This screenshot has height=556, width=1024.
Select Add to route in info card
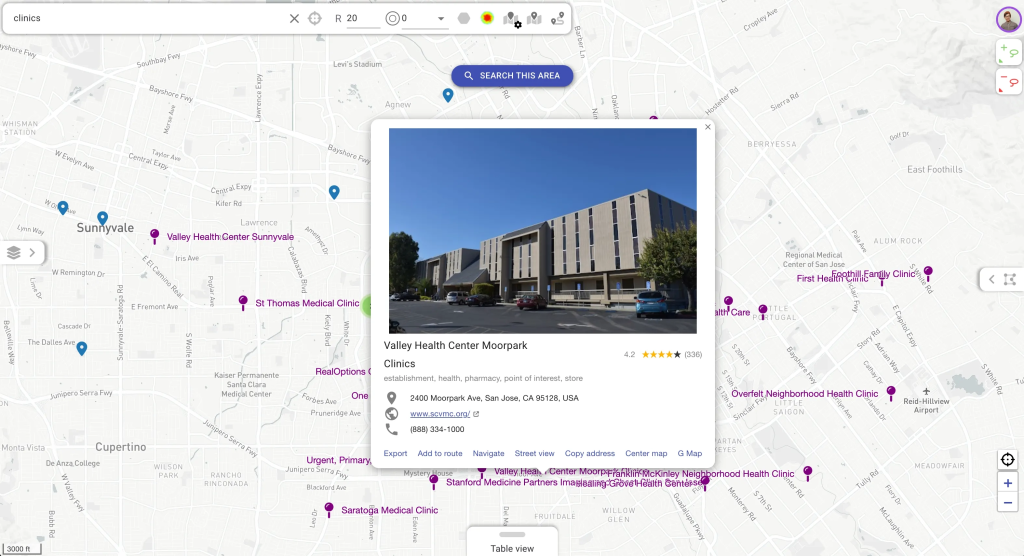click(440, 454)
